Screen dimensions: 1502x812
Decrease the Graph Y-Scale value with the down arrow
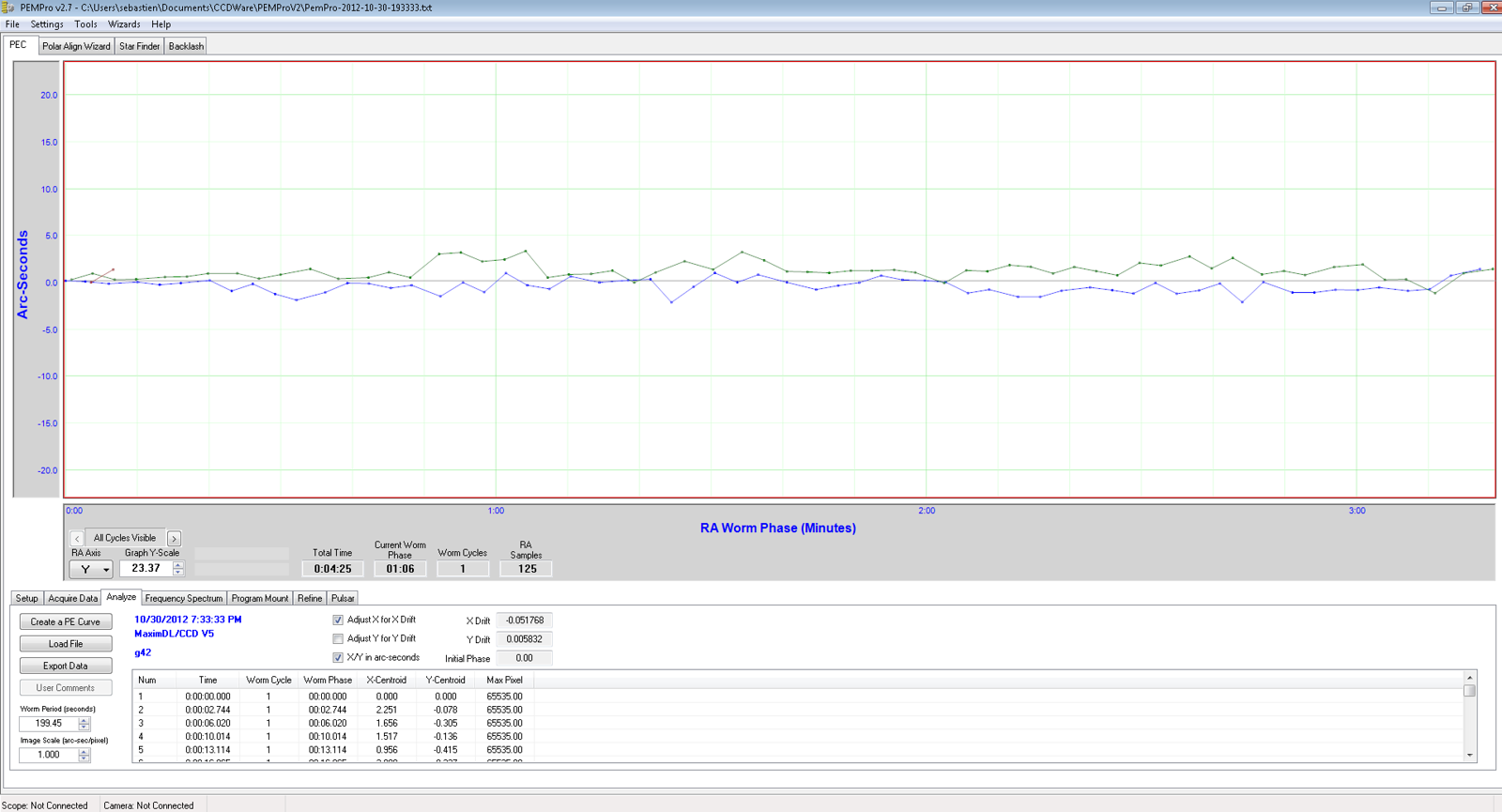click(x=178, y=573)
